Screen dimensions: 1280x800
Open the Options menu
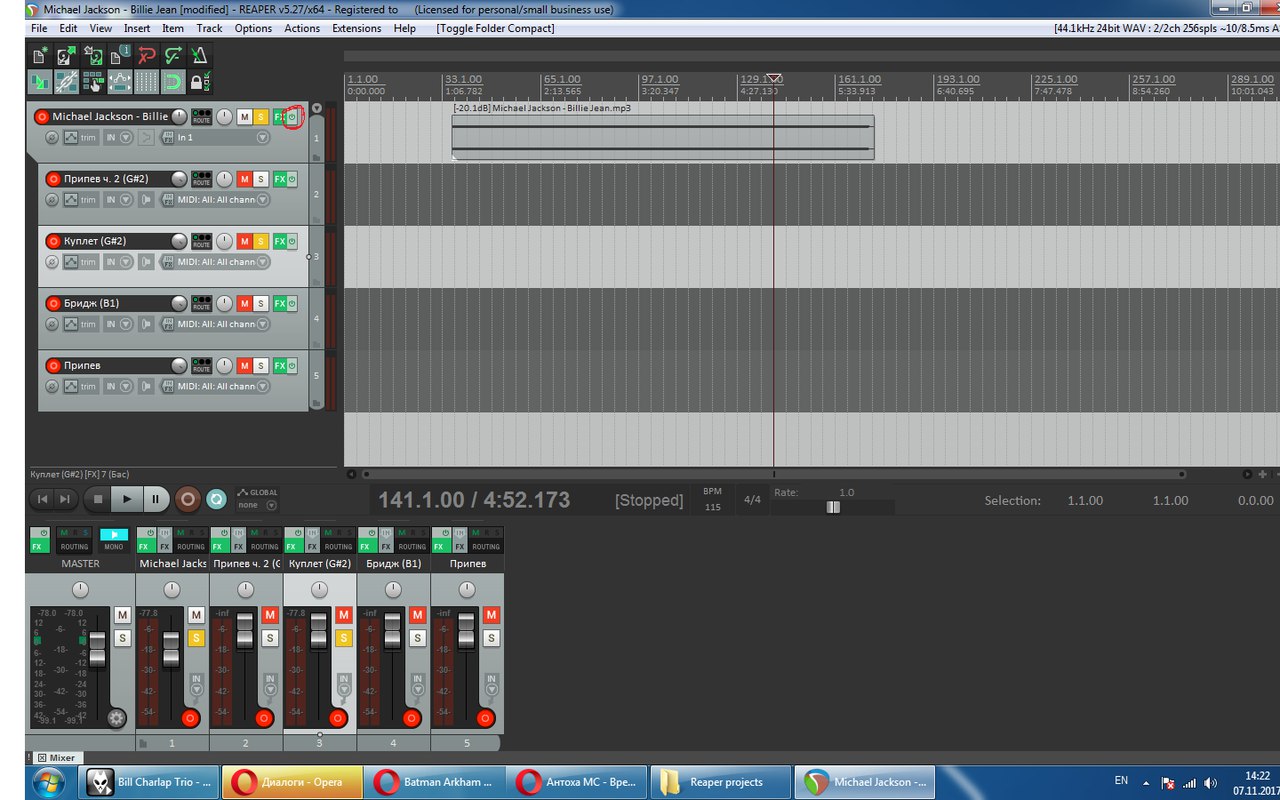253,28
